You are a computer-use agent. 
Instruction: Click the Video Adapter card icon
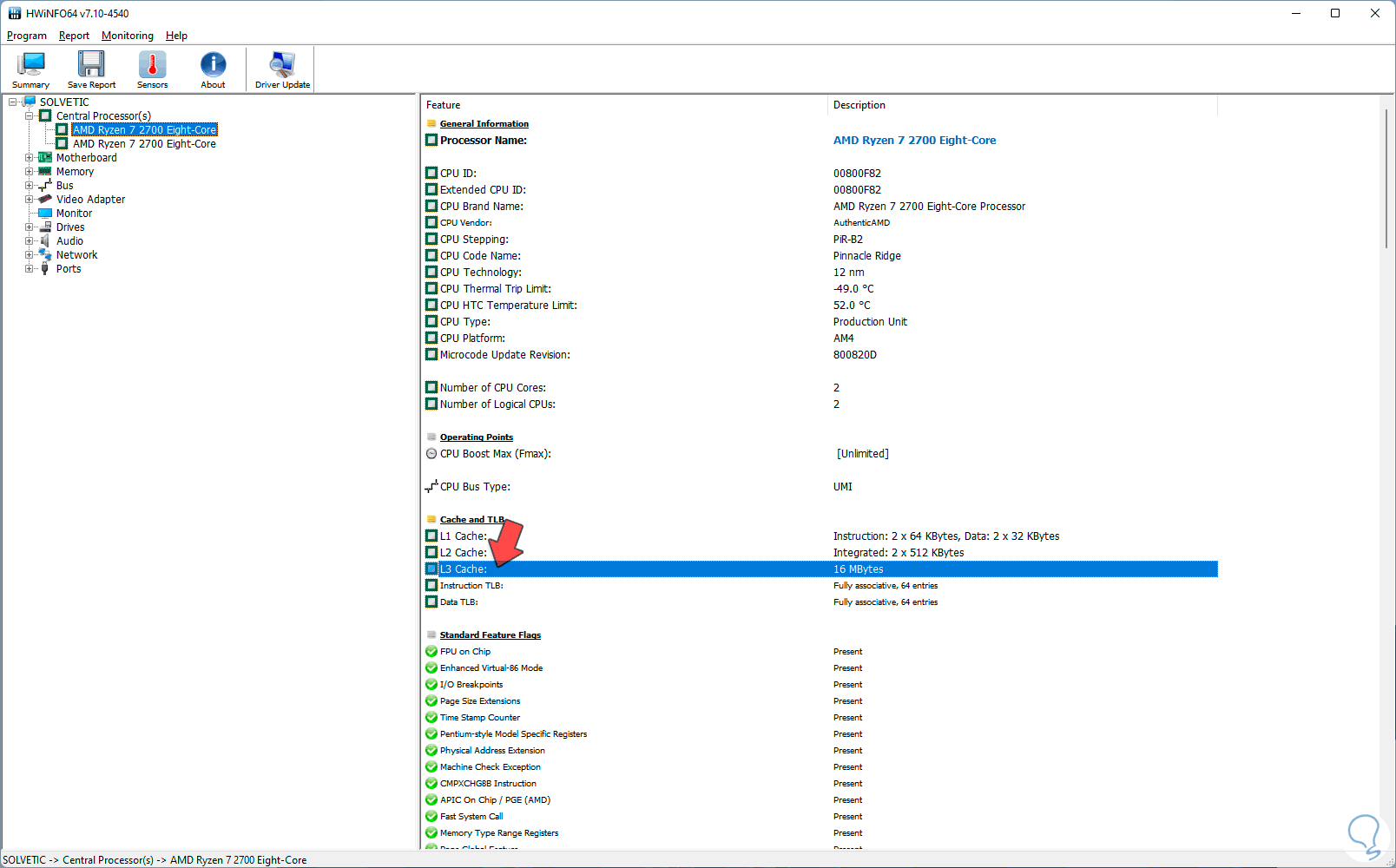(45, 200)
